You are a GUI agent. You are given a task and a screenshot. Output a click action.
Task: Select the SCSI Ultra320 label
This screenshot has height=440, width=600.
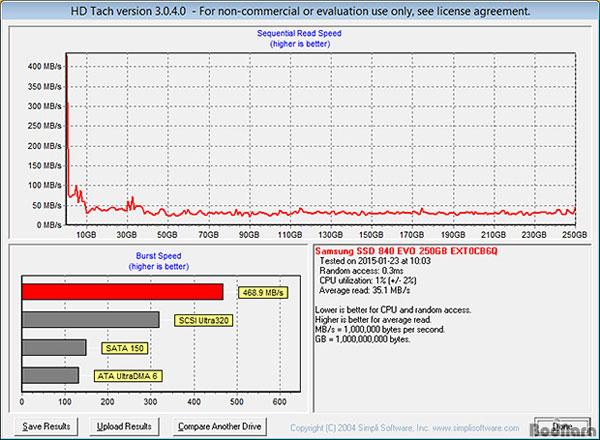[204, 320]
